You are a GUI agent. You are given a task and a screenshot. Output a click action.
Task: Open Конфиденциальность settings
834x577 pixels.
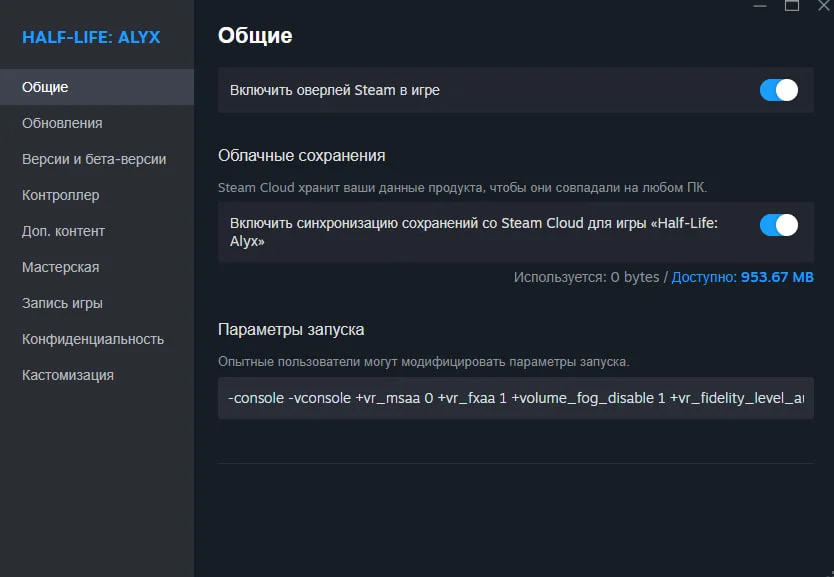[x=97, y=339]
